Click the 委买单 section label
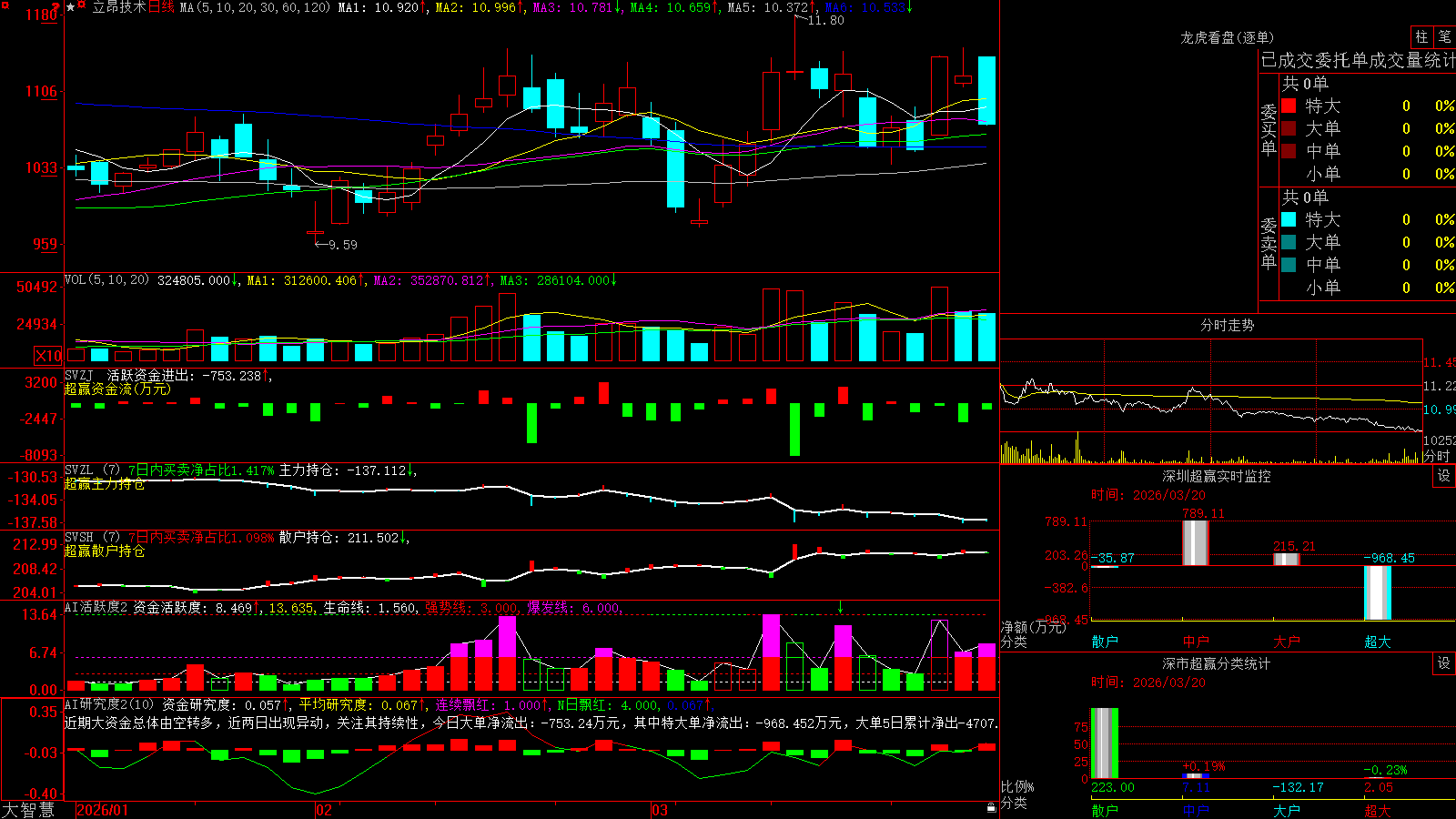The height and width of the screenshot is (819, 1456). pos(1269,129)
